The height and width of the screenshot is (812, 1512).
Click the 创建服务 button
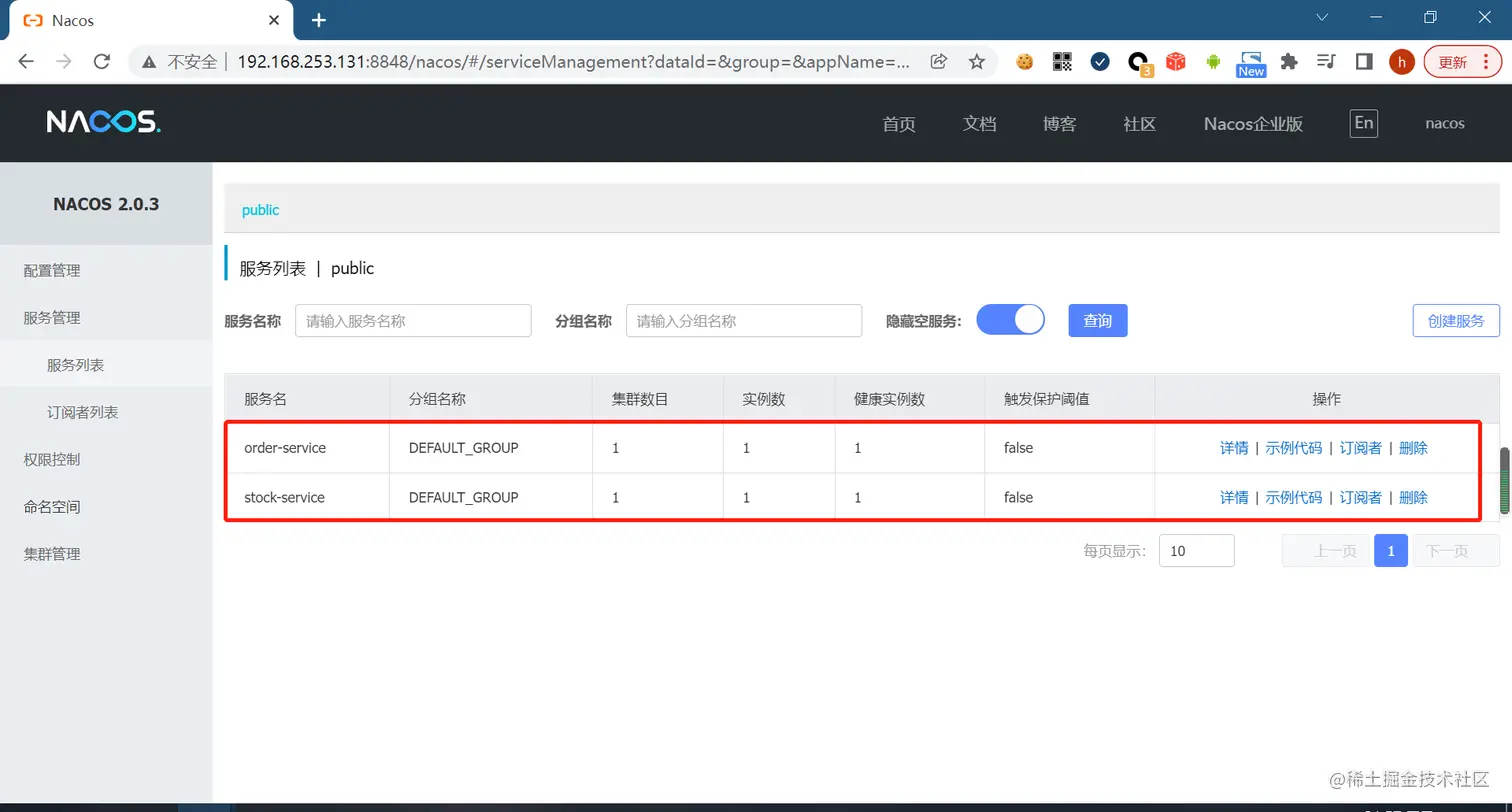[1456, 321]
